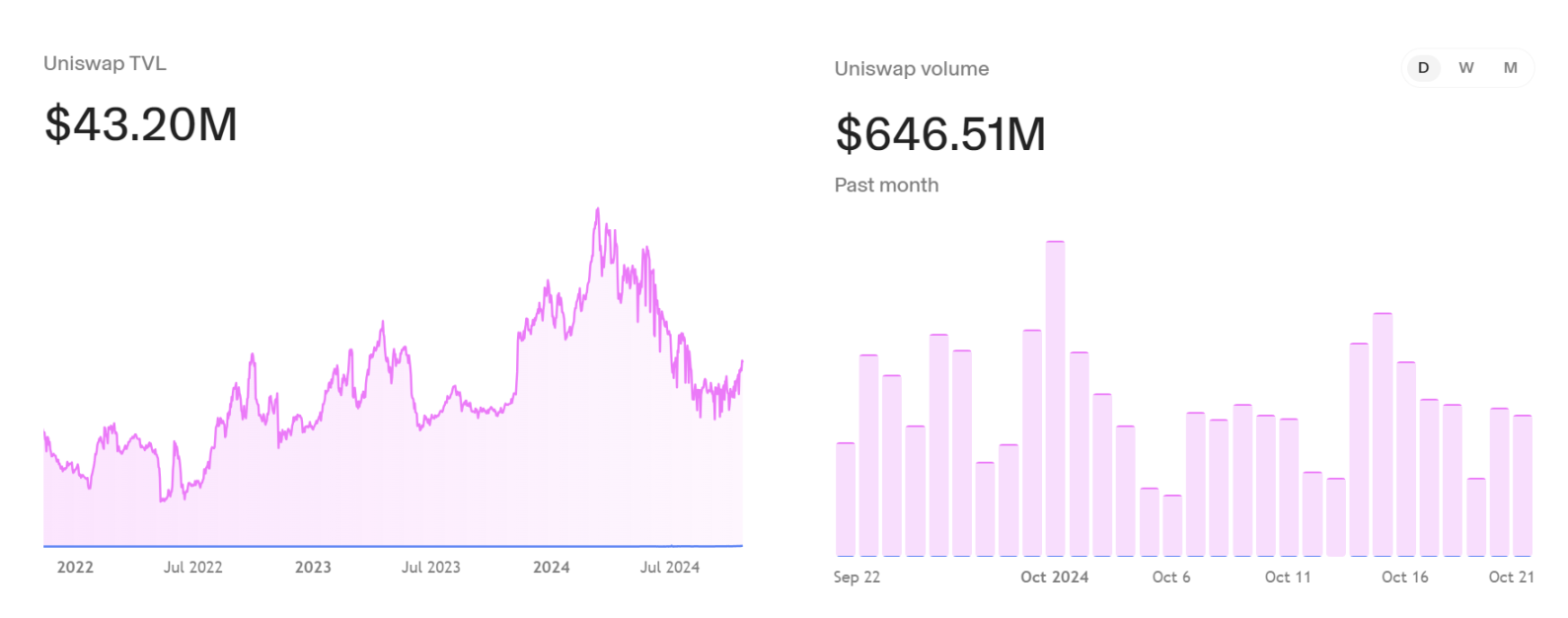Click the $646.51M volume value
Viewport: 1568px width, 618px height.
click(940, 134)
